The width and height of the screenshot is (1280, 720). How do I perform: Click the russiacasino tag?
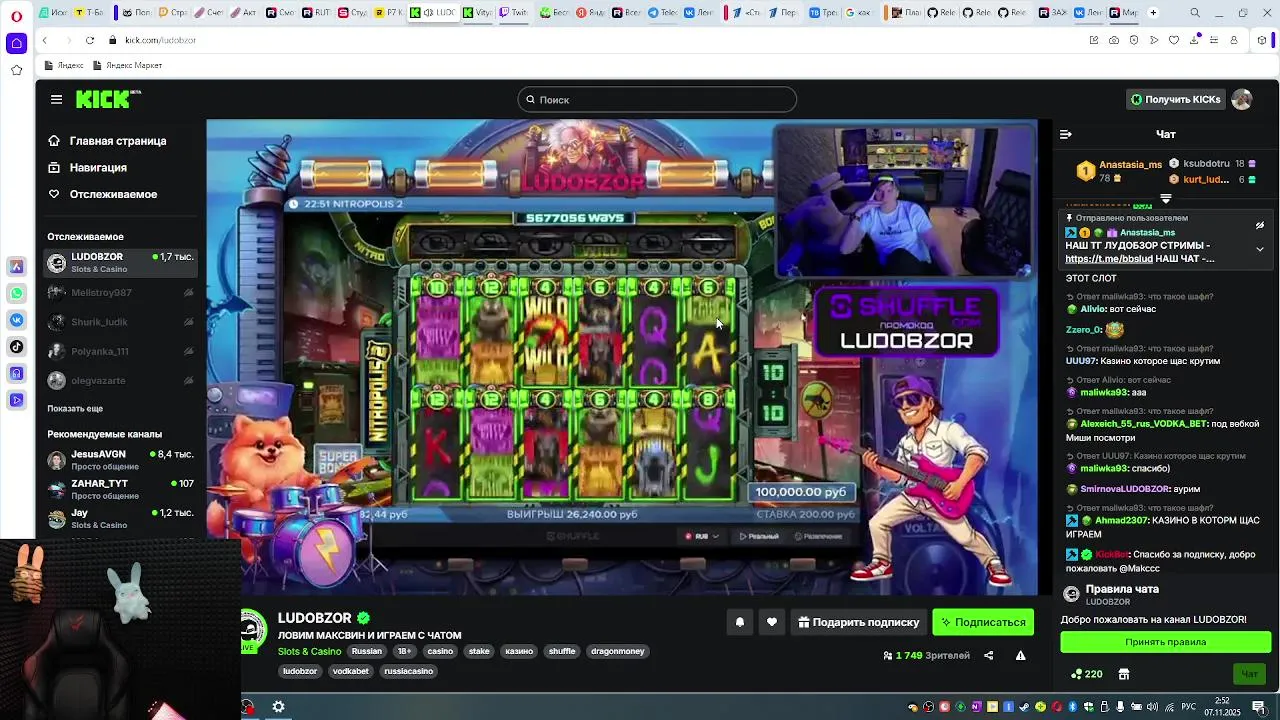[409, 671]
